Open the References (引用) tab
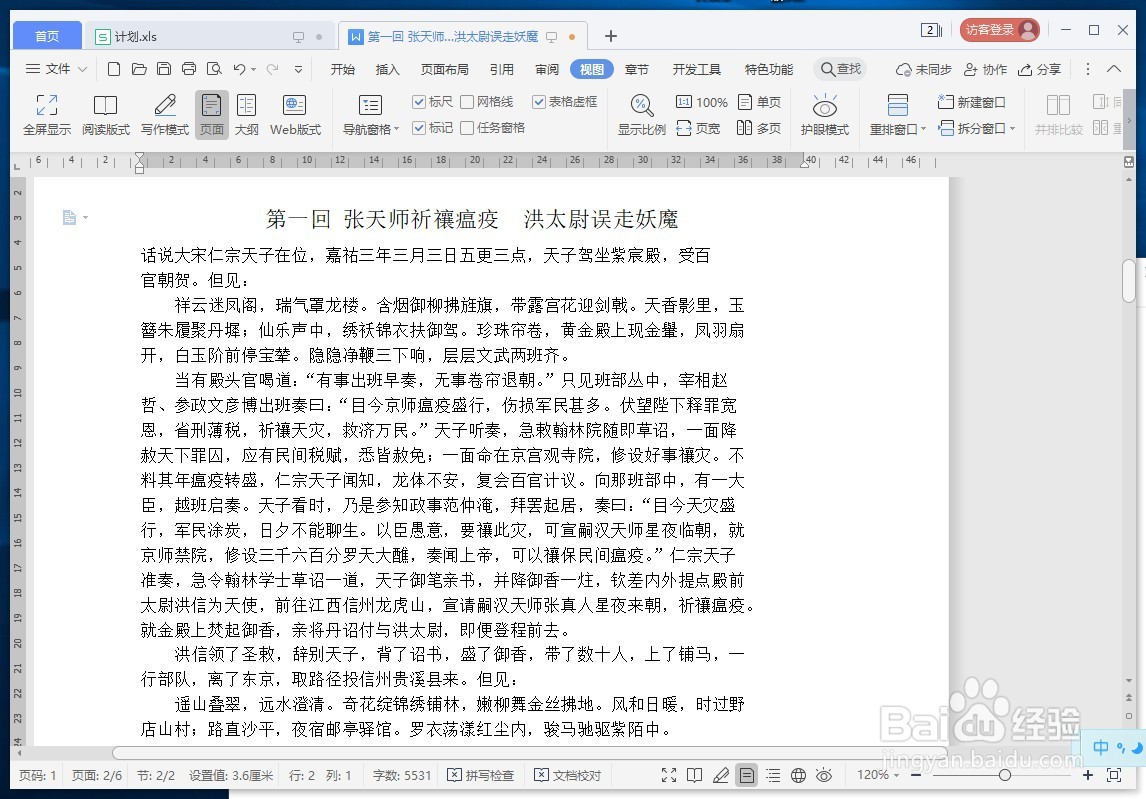The width and height of the screenshot is (1146, 799). [x=501, y=69]
